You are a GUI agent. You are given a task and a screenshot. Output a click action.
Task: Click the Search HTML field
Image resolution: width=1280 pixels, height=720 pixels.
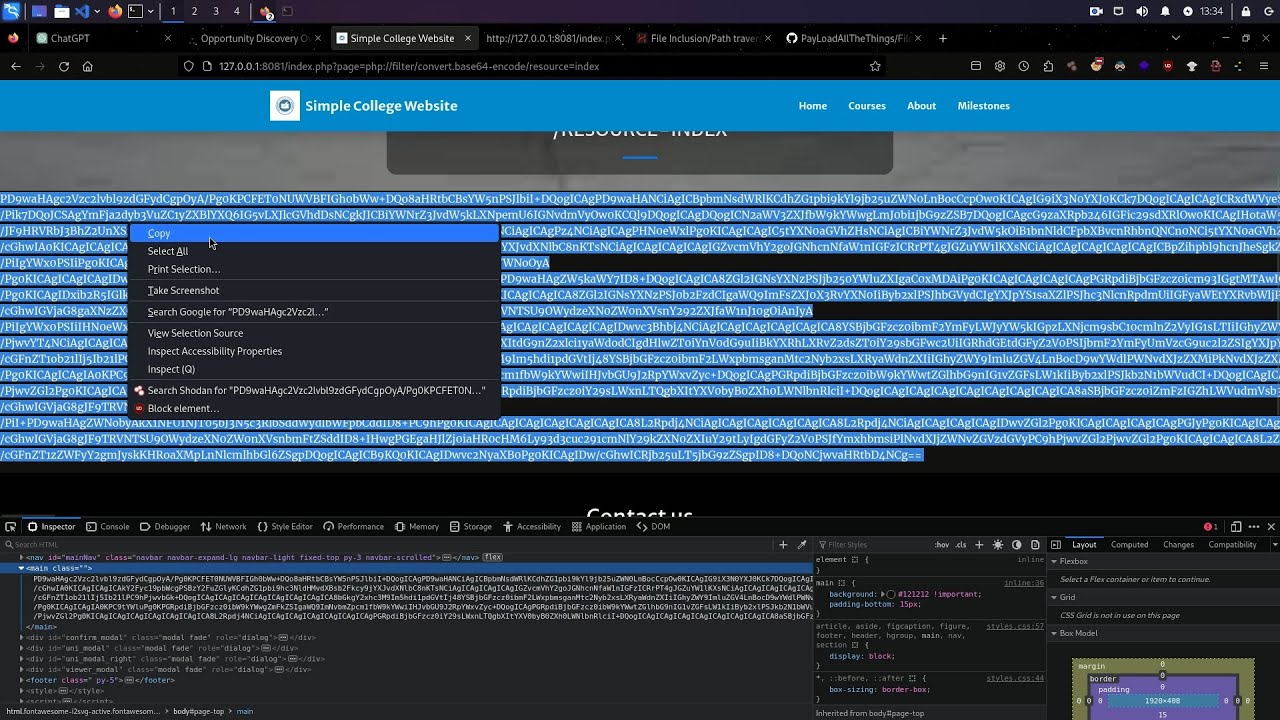(390, 545)
